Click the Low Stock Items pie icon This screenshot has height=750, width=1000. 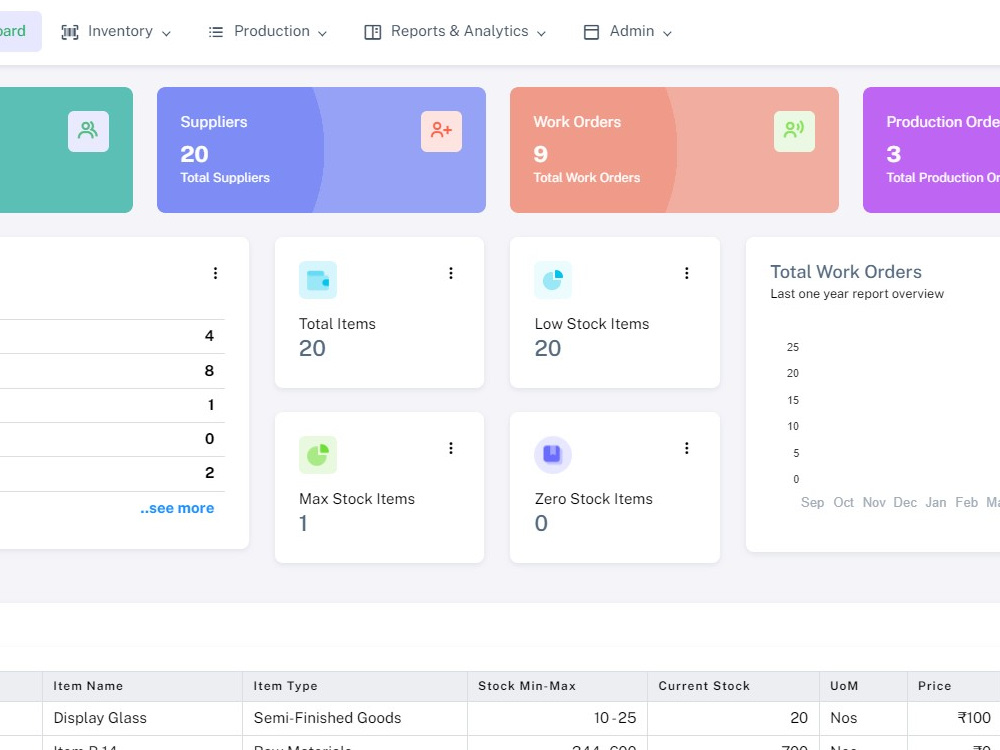[x=553, y=280]
